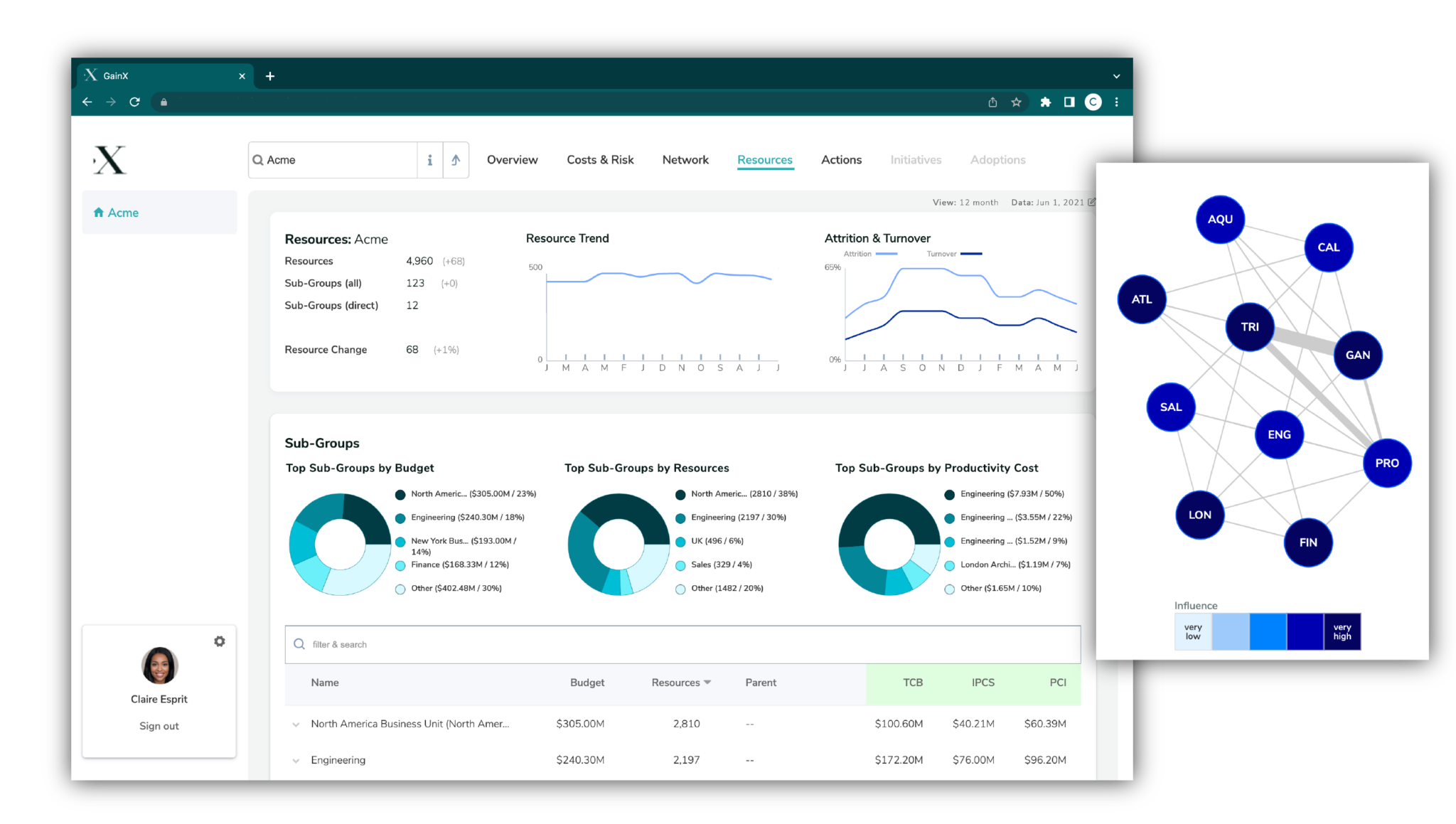Select the Actions menu item

pos(841,159)
